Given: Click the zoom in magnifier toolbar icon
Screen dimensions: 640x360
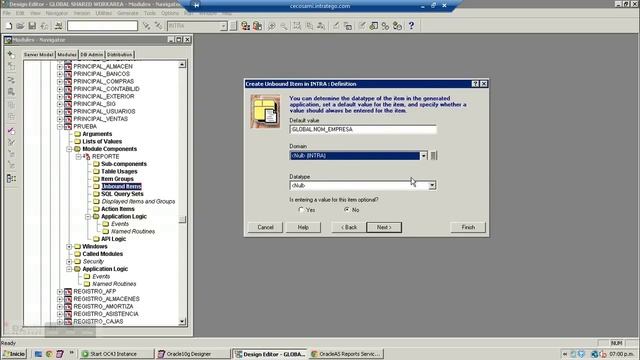Looking at the screenshot, I should pyautogui.click(x=271, y=26).
